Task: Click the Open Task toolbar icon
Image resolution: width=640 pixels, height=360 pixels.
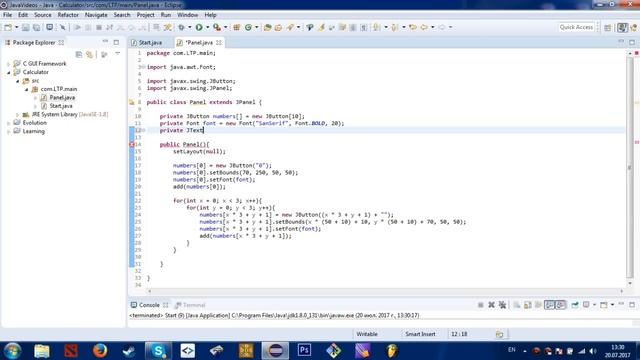Action: 278,27
